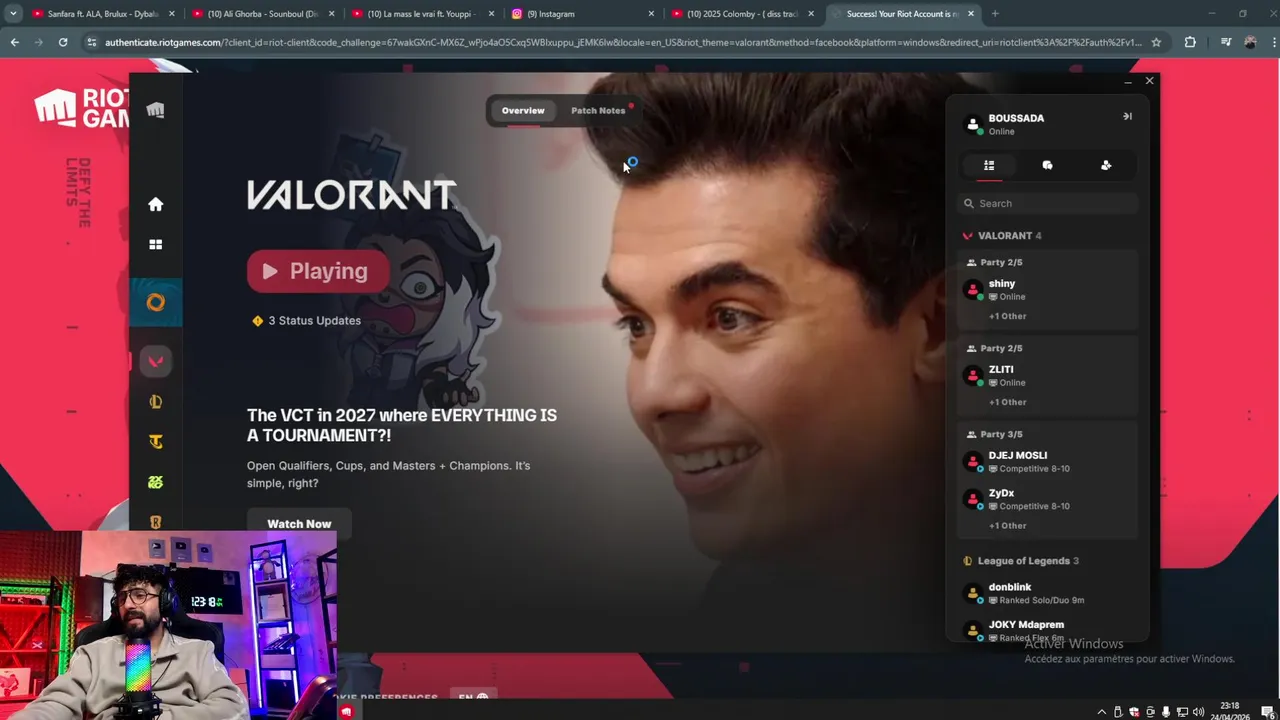Collapse the friends social panel
This screenshot has width=1280, height=720.
point(1127,116)
